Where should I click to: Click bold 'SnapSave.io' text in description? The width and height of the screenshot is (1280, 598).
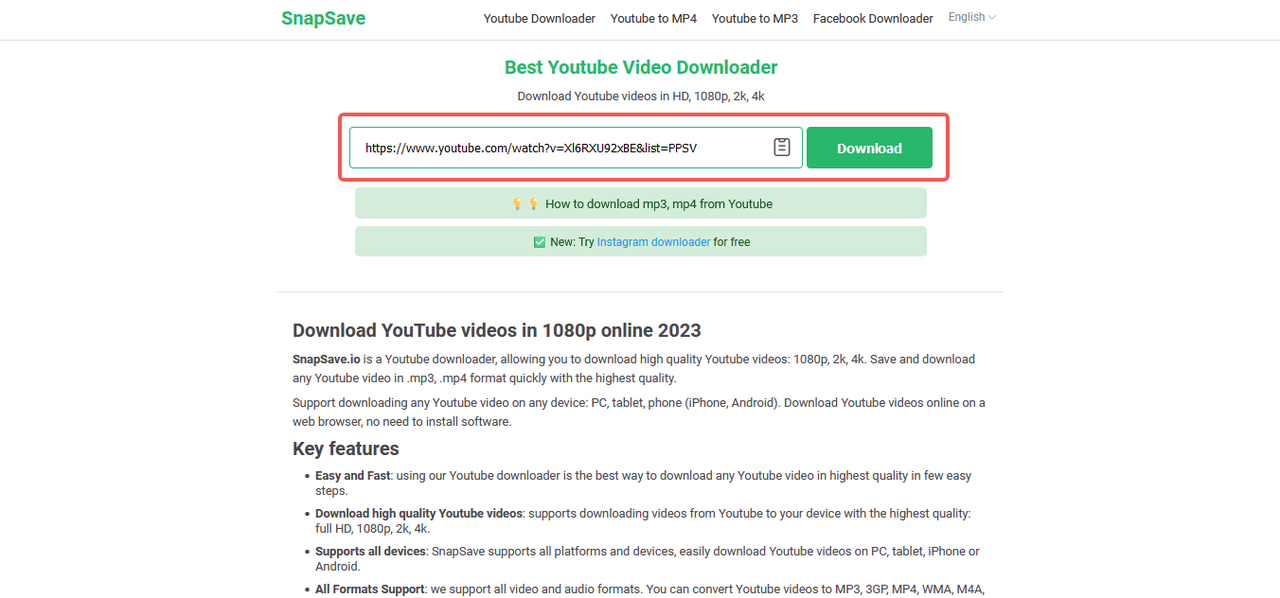[x=326, y=359]
